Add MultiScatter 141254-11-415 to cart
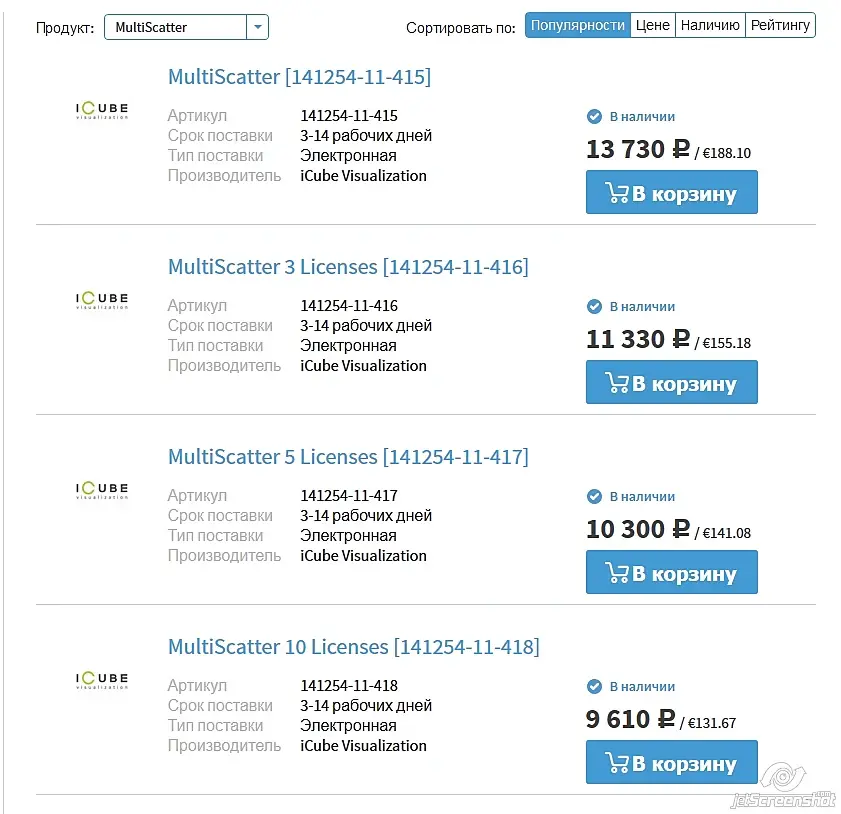The image size is (841, 814). point(671,193)
